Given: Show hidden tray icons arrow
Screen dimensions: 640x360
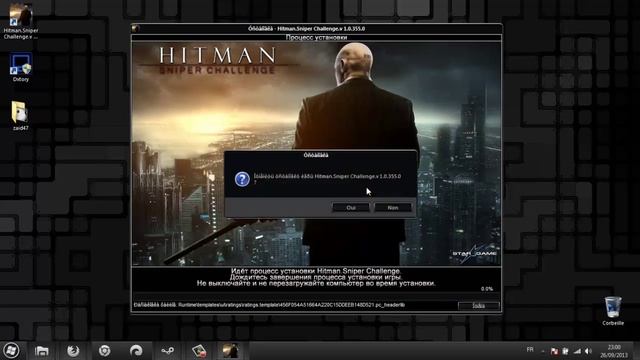Looking at the screenshot, I should pos(543,351).
